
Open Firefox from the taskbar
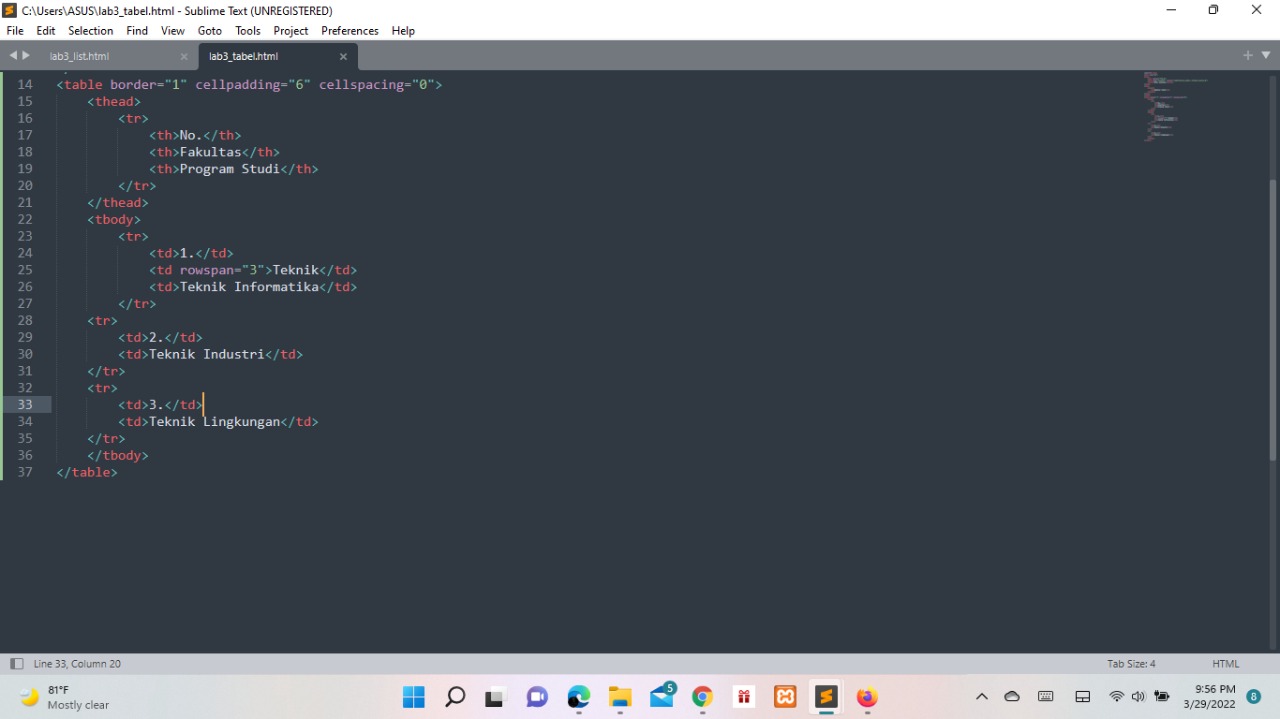(867, 697)
